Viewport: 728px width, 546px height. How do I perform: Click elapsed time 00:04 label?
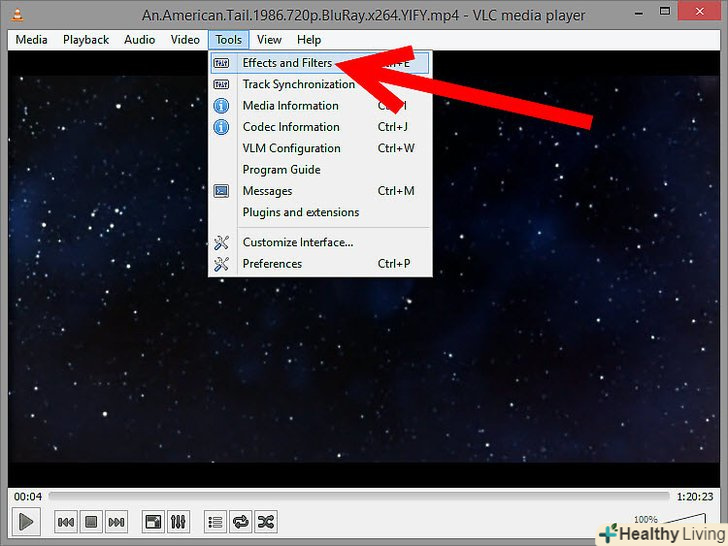27,497
